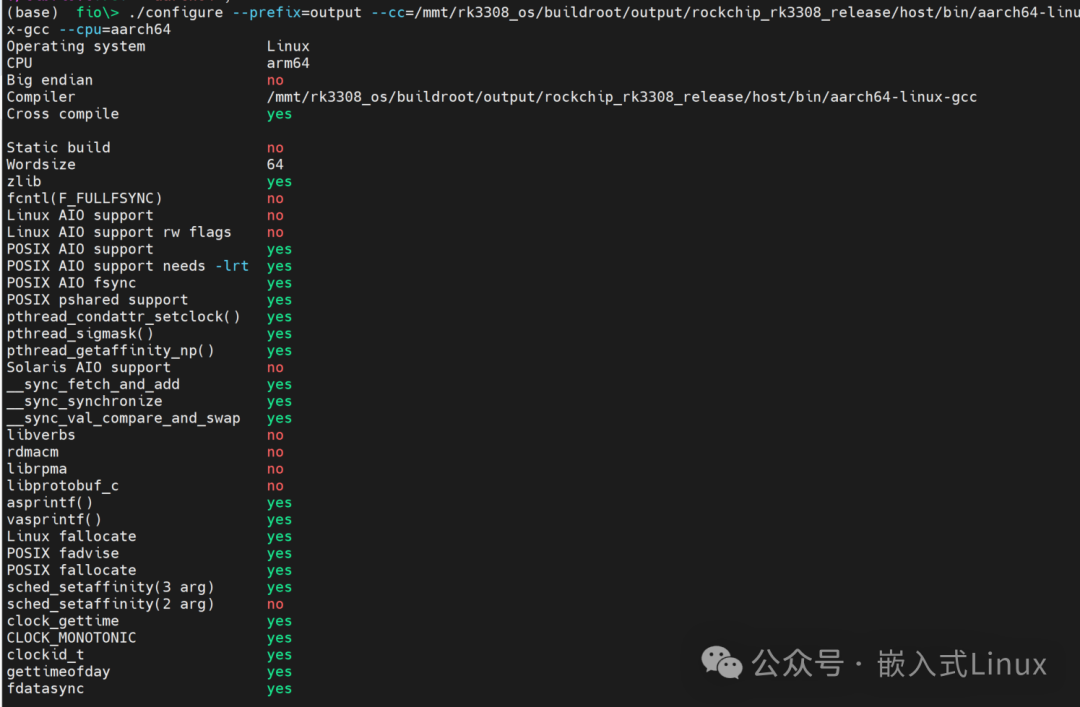This screenshot has height=707, width=1080.
Task: Click the "__sync_synchronize" label
Action: [x=84, y=401]
